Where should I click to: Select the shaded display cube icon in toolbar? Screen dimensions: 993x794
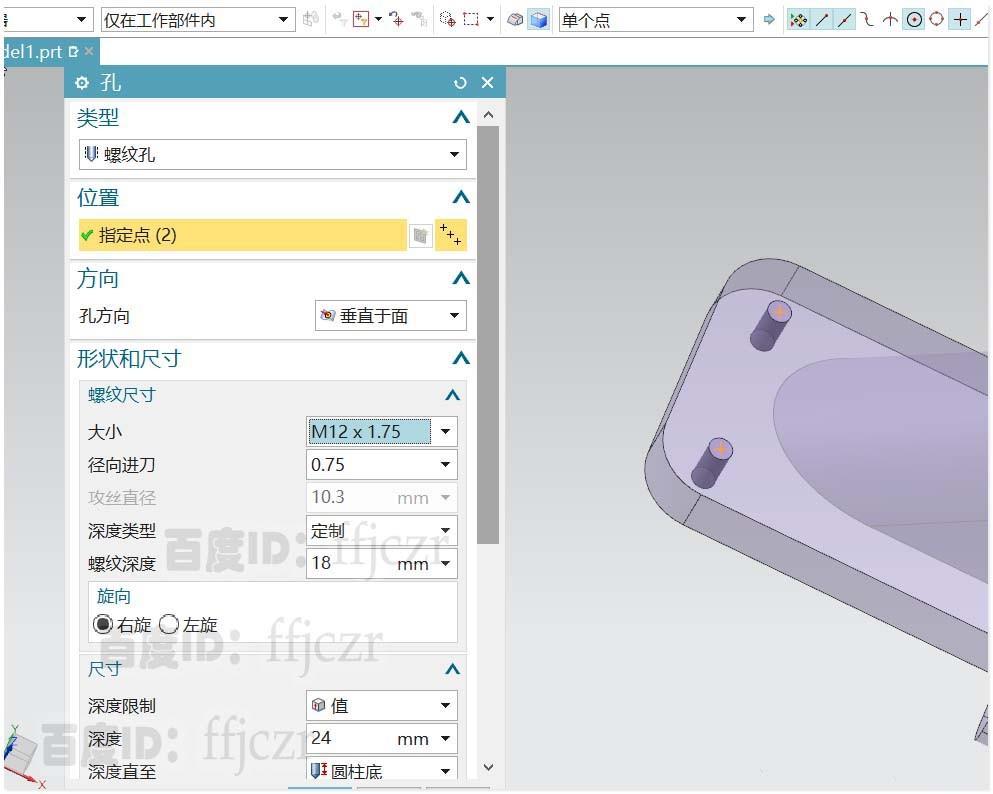537,18
